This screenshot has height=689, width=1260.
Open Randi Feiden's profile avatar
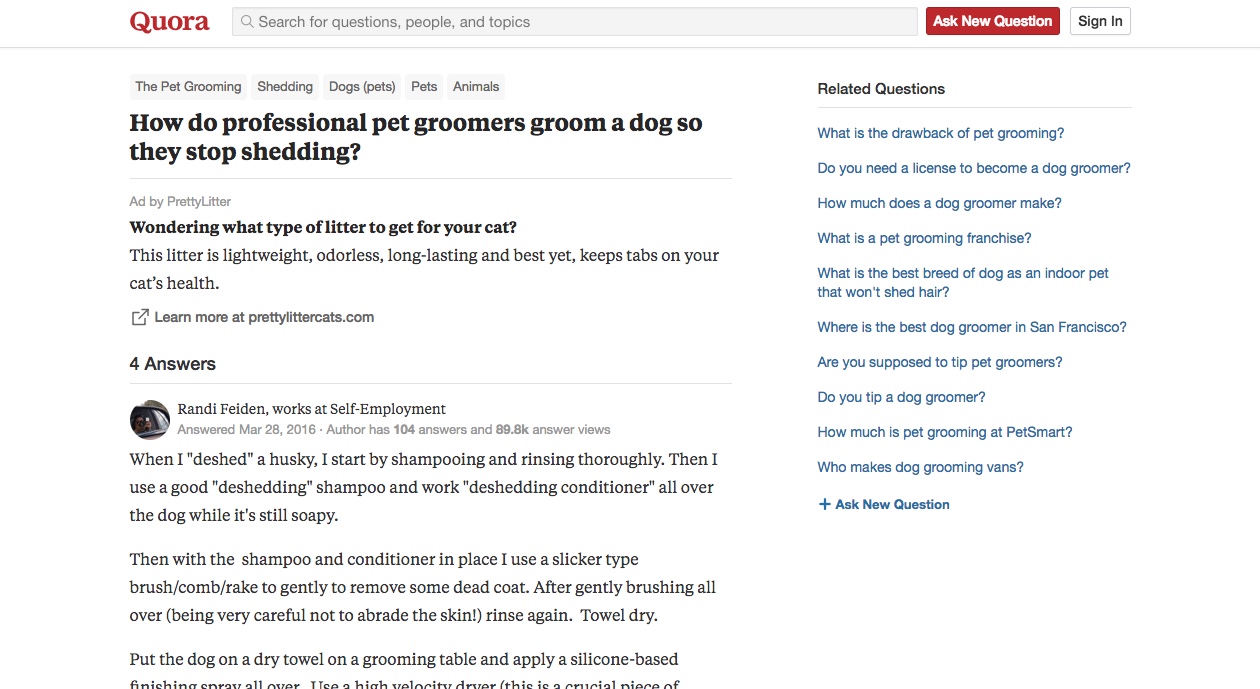click(149, 420)
